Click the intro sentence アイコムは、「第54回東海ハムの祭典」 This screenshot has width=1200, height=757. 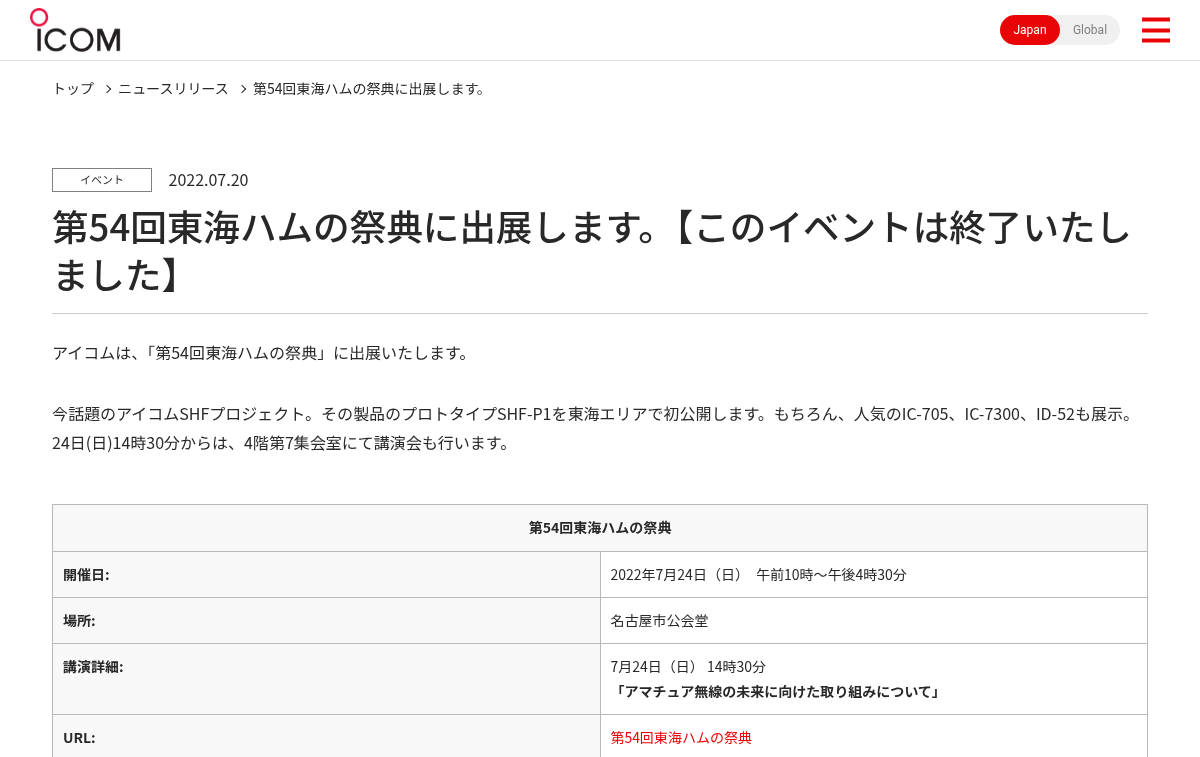click(x=261, y=353)
